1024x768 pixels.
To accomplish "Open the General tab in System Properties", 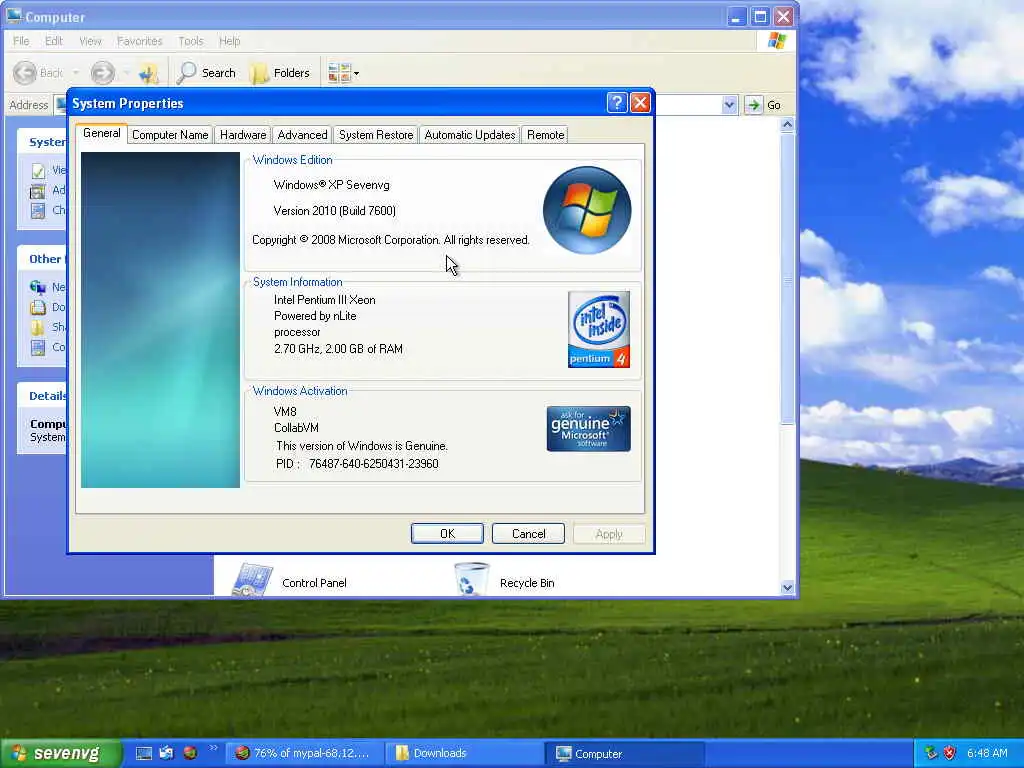I will pyautogui.click(x=102, y=133).
